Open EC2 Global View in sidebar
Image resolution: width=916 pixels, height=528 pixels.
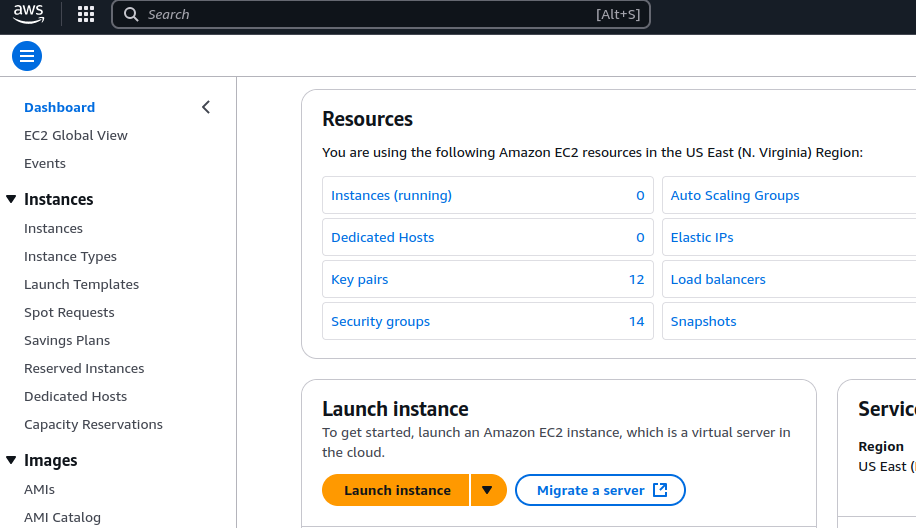pyautogui.click(x=76, y=135)
